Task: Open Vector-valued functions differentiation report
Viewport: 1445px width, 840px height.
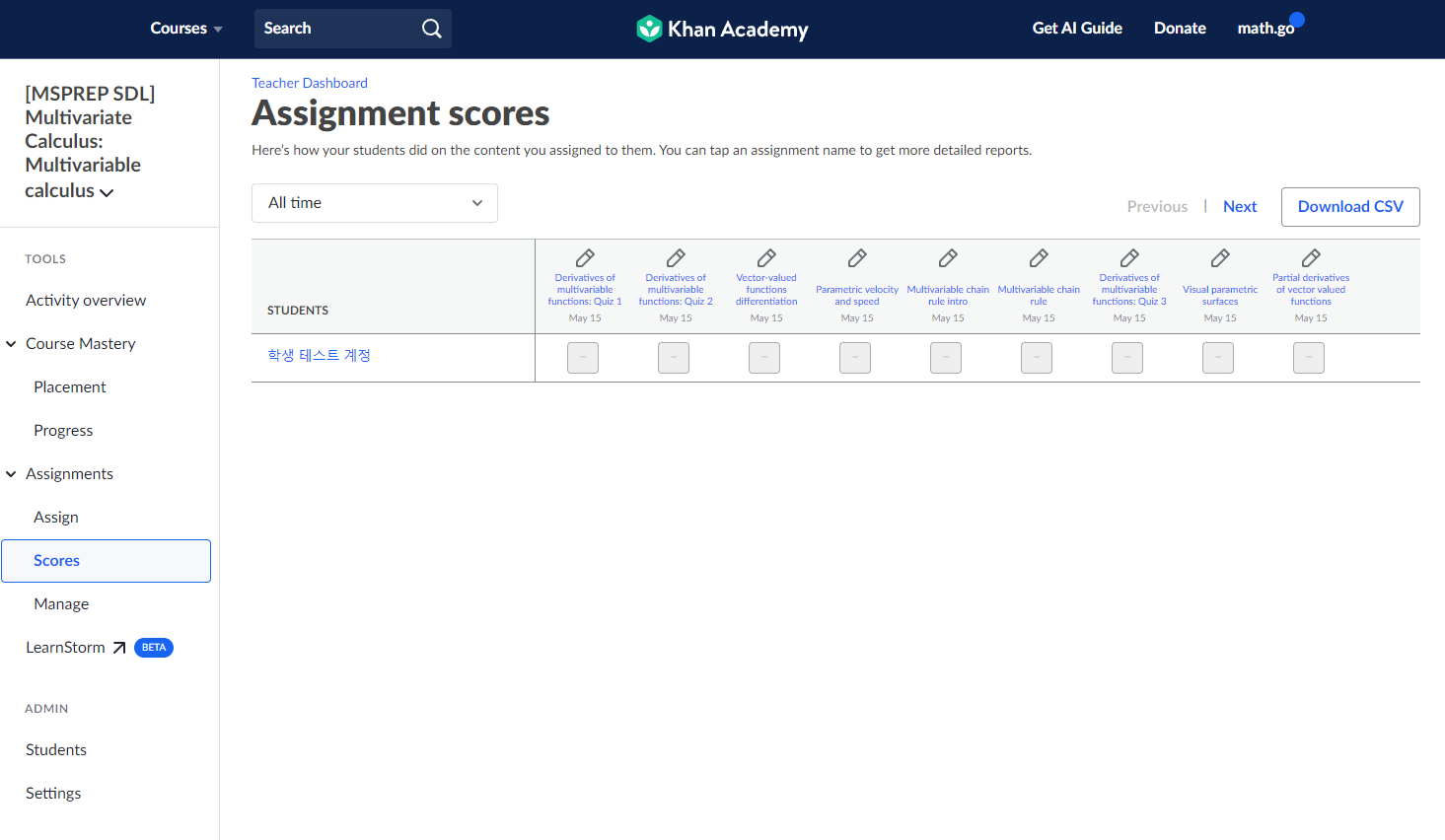Action: (x=766, y=290)
